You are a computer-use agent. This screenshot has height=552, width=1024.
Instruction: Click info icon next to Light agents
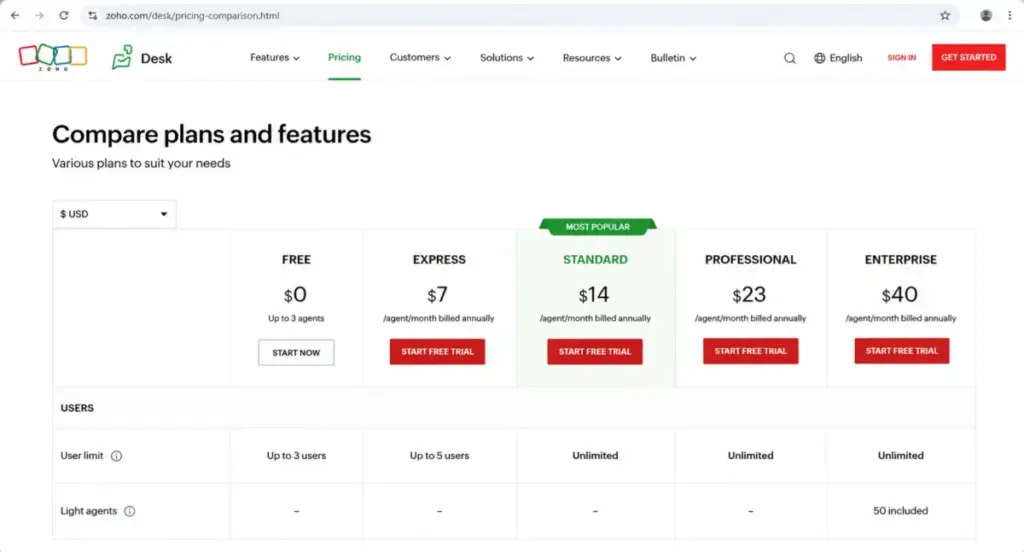tap(129, 511)
